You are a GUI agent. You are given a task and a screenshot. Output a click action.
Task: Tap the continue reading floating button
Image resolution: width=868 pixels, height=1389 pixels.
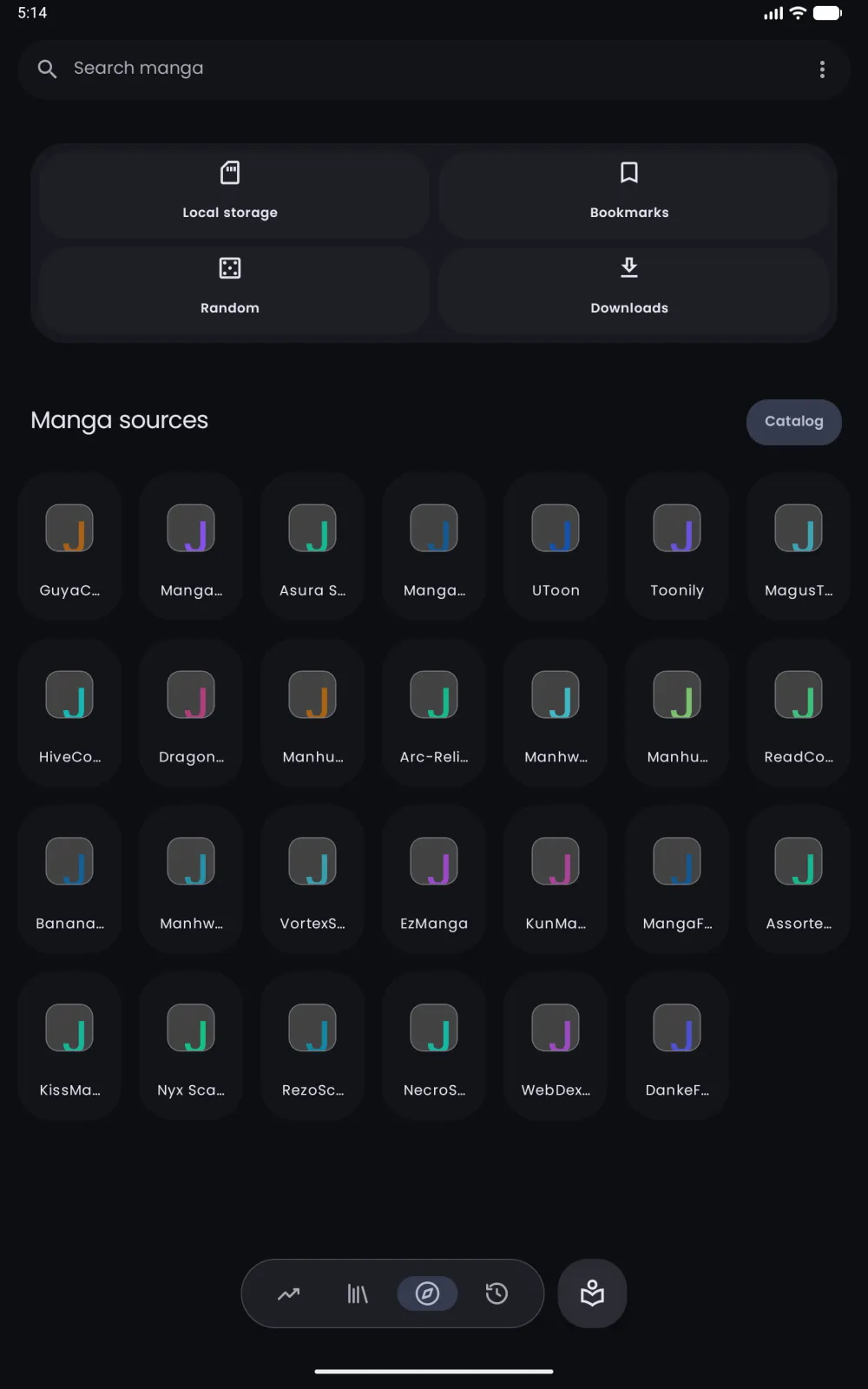pos(592,1294)
